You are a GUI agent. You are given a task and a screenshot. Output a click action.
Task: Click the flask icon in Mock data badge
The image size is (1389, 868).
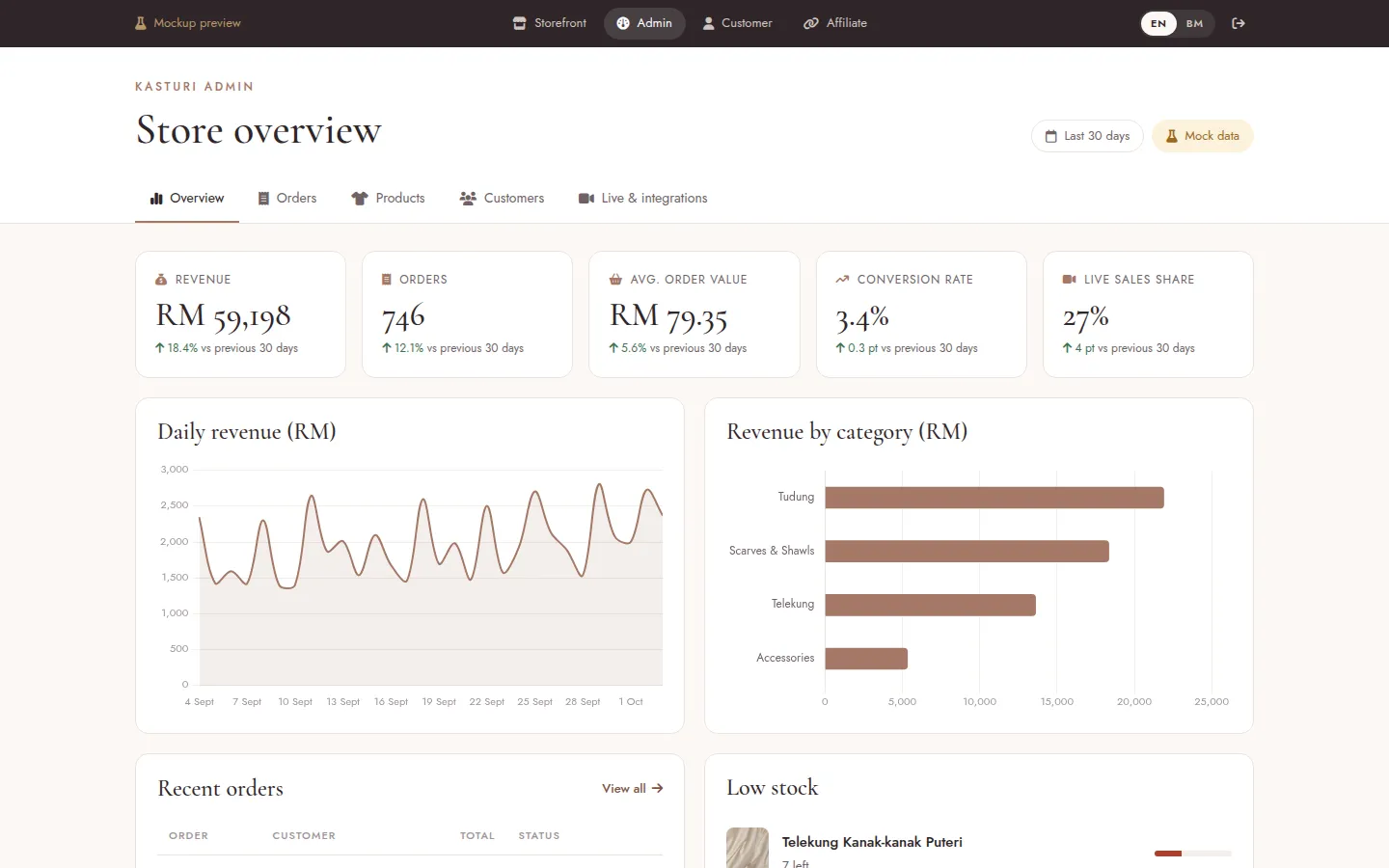tap(1172, 136)
